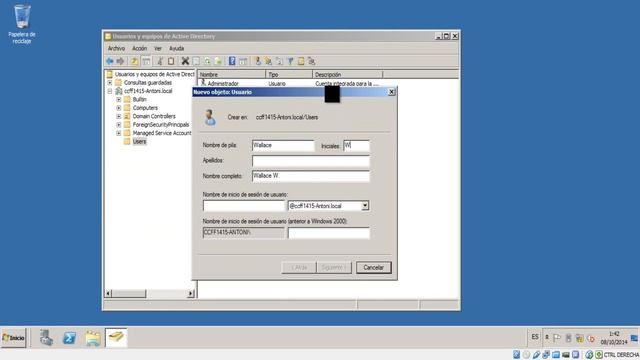This screenshot has height=360, width=640.
Task: Collapse the ccff1415-Antoni.local domain node
Action: (109, 91)
